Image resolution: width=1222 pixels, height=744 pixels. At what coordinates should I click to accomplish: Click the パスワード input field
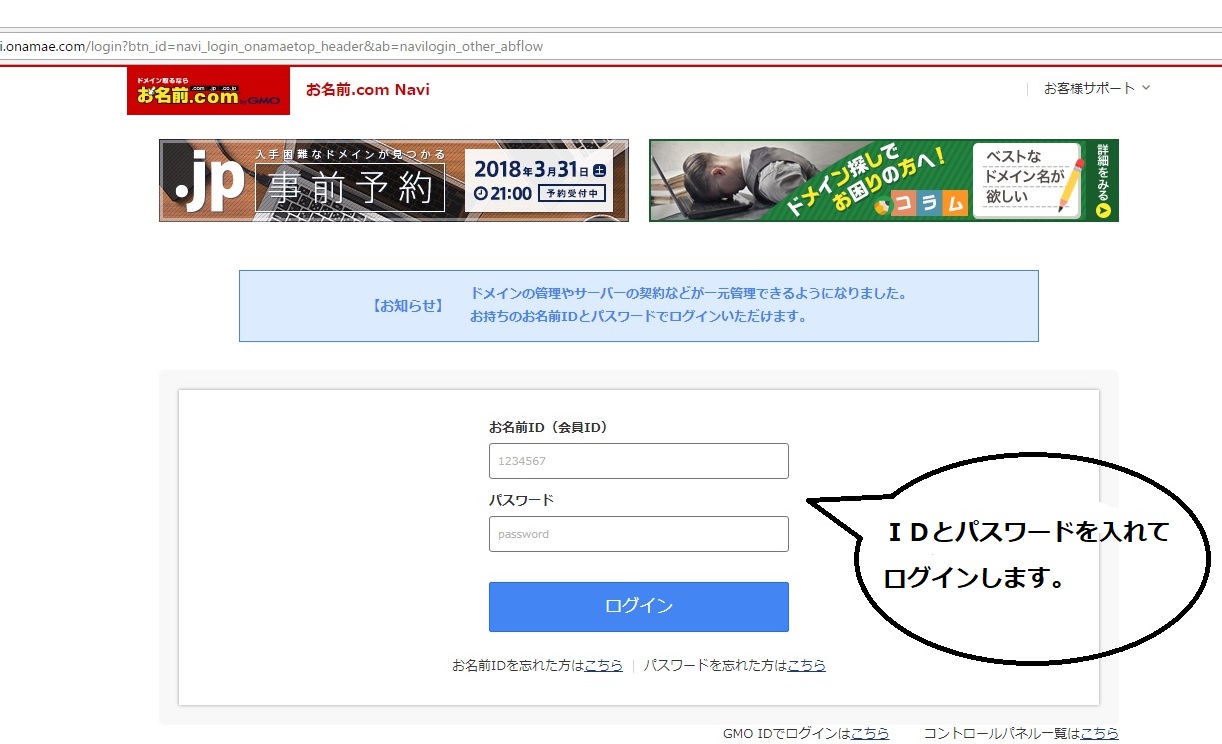639,534
